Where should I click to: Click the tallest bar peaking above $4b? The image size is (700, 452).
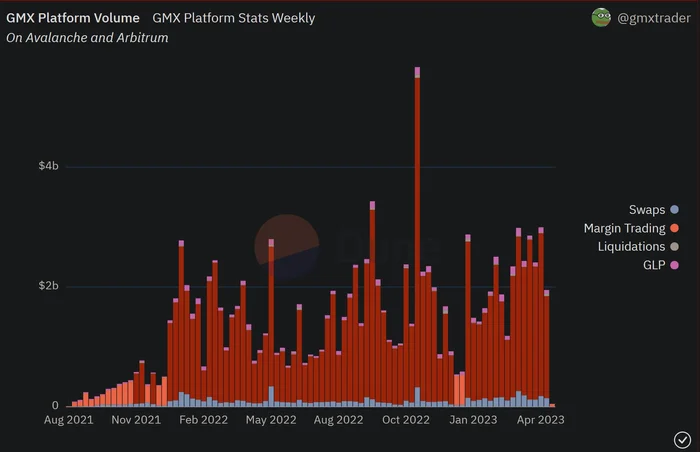pos(417,237)
